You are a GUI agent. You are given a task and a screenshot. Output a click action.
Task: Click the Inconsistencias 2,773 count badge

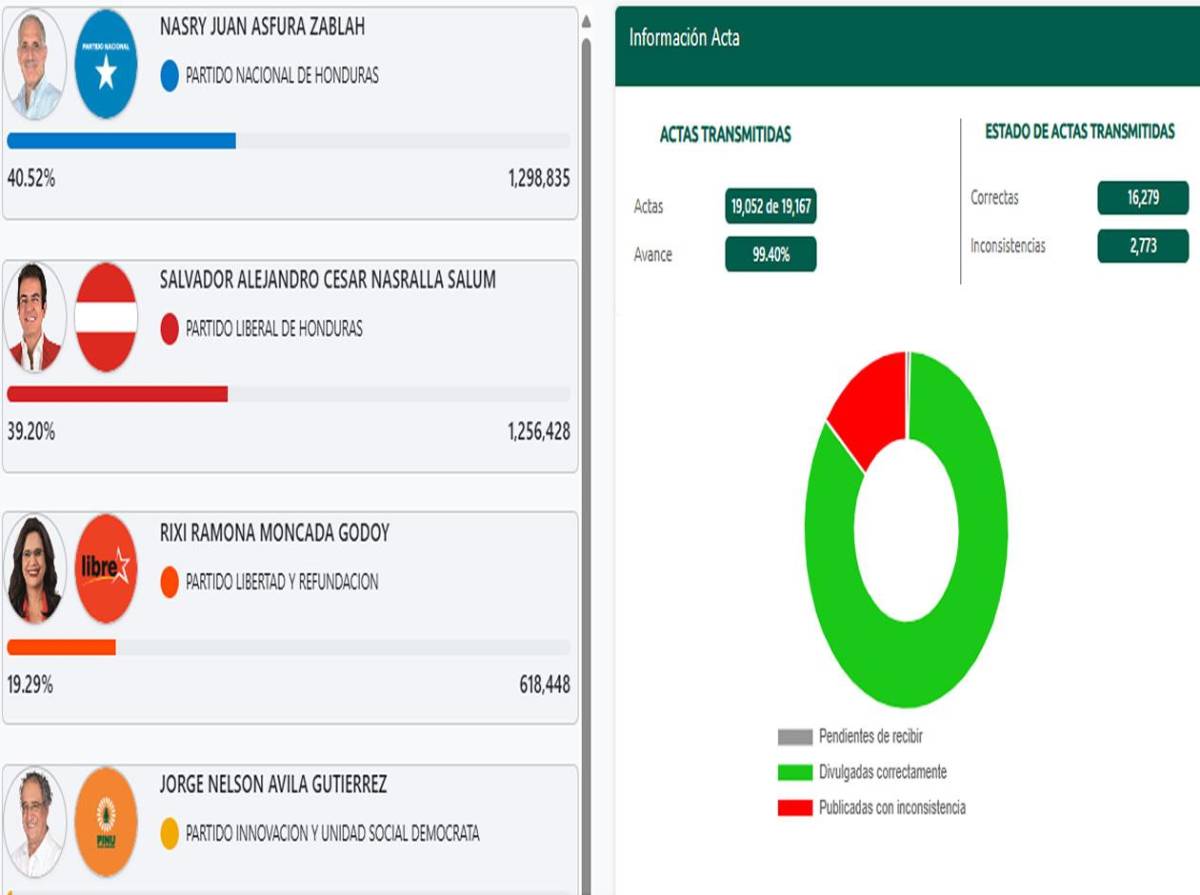pos(1142,246)
